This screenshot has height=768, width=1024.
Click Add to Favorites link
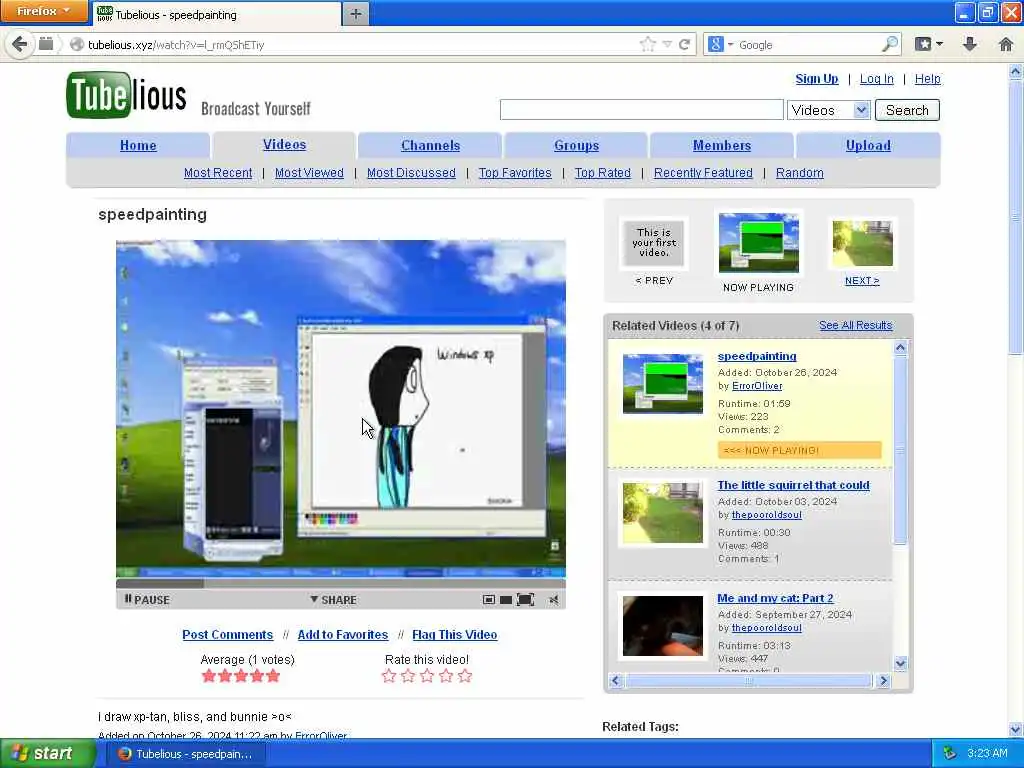point(342,634)
